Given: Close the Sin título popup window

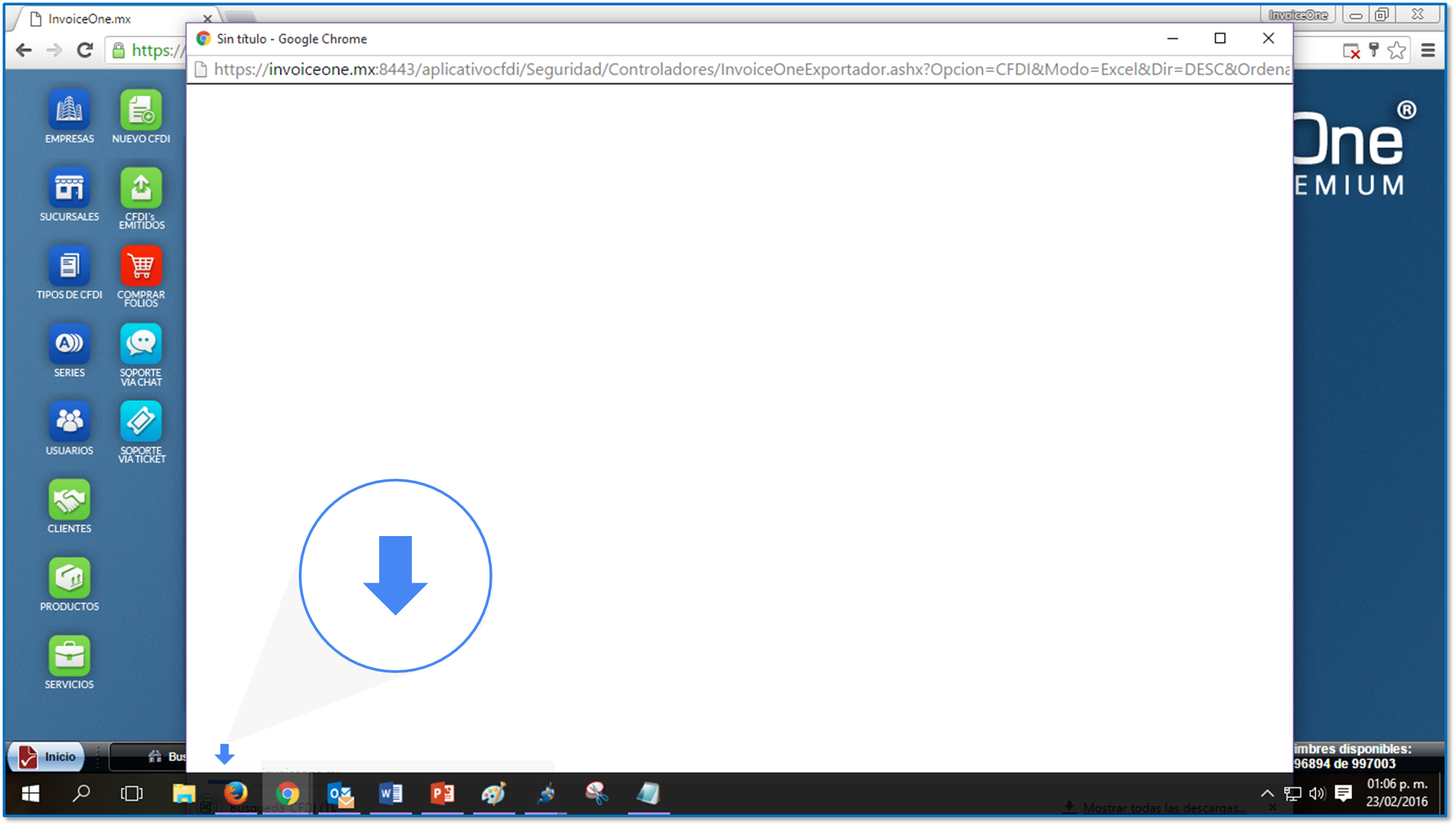Looking at the screenshot, I should pos(1268,38).
